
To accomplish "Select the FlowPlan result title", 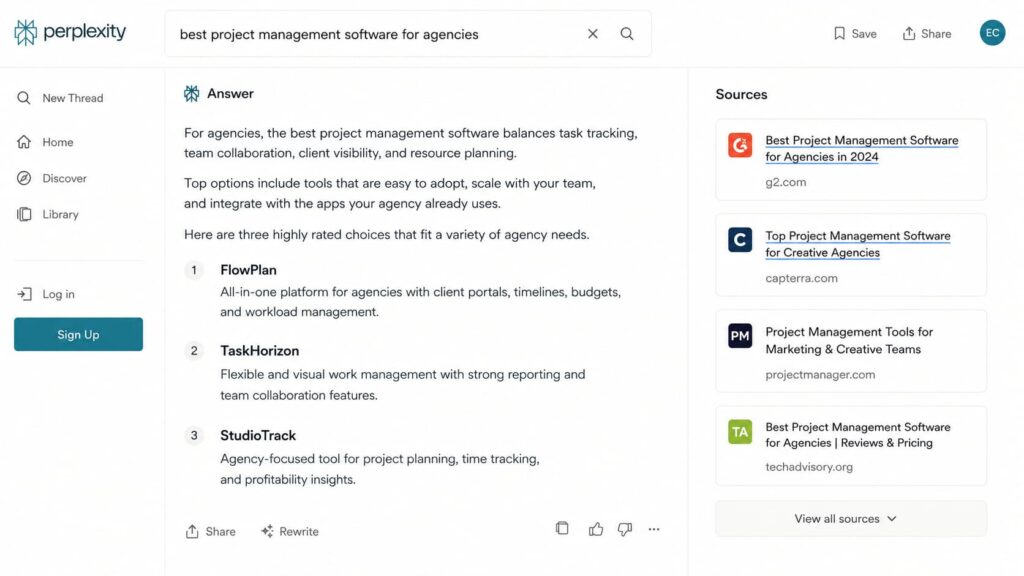I will [248, 270].
